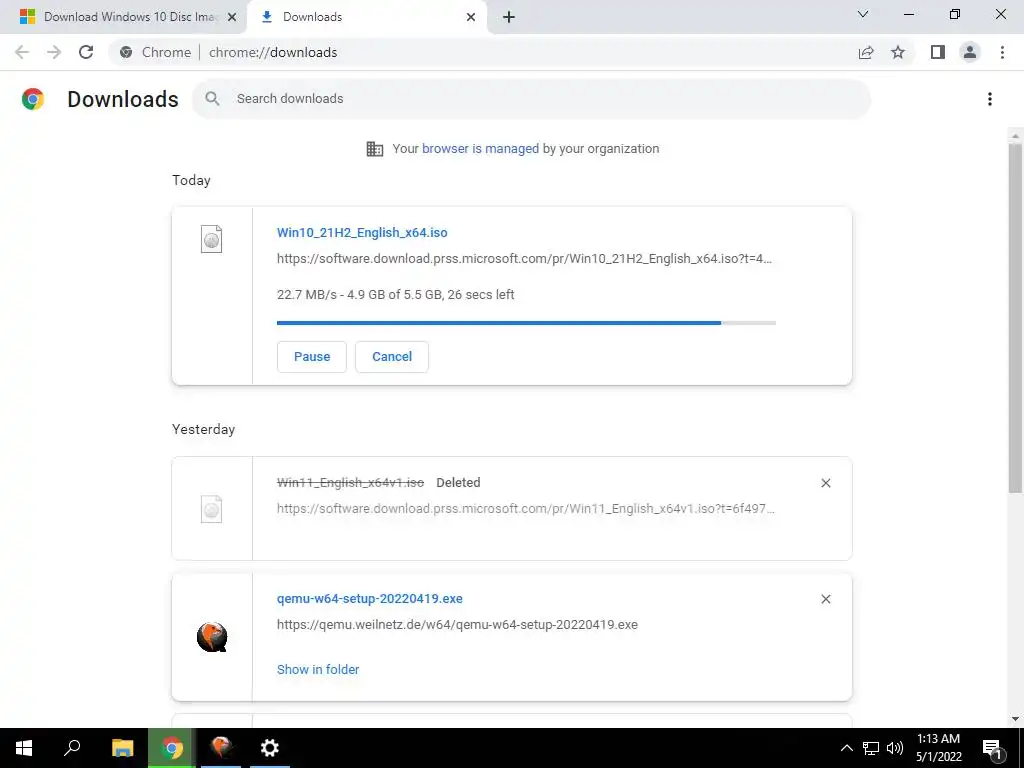The width and height of the screenshot is (1024, 768).
Task: Click the download speed and time status text
Action: coord(396,295)
